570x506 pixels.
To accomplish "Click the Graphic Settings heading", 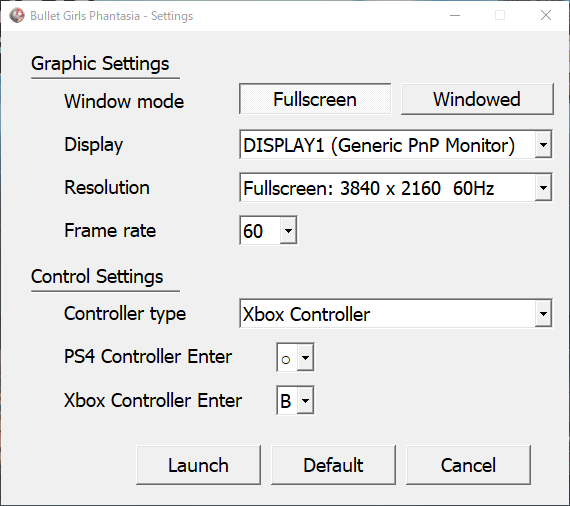I will (100, 64).
